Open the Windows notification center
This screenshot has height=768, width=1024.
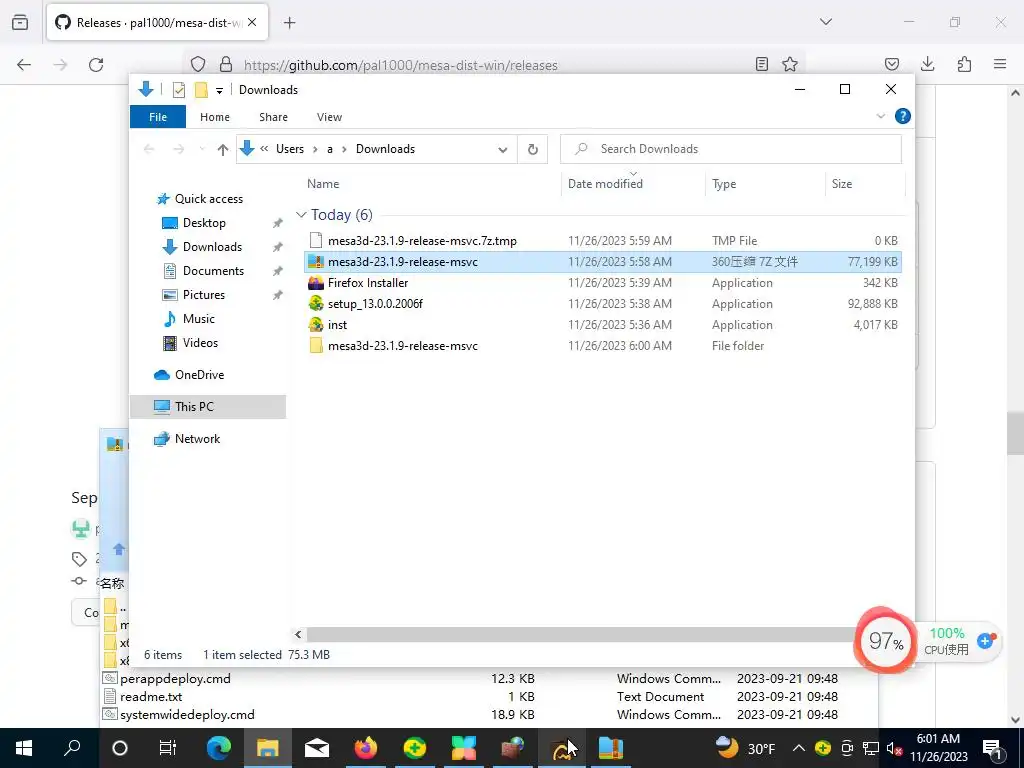pos(992,748)
